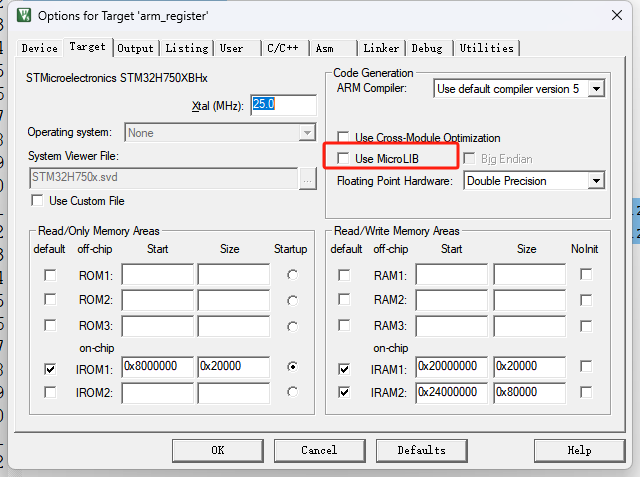640x477 pixels.
Task: Enable NoInit for RAM1
Action: [x=586, y=274]
